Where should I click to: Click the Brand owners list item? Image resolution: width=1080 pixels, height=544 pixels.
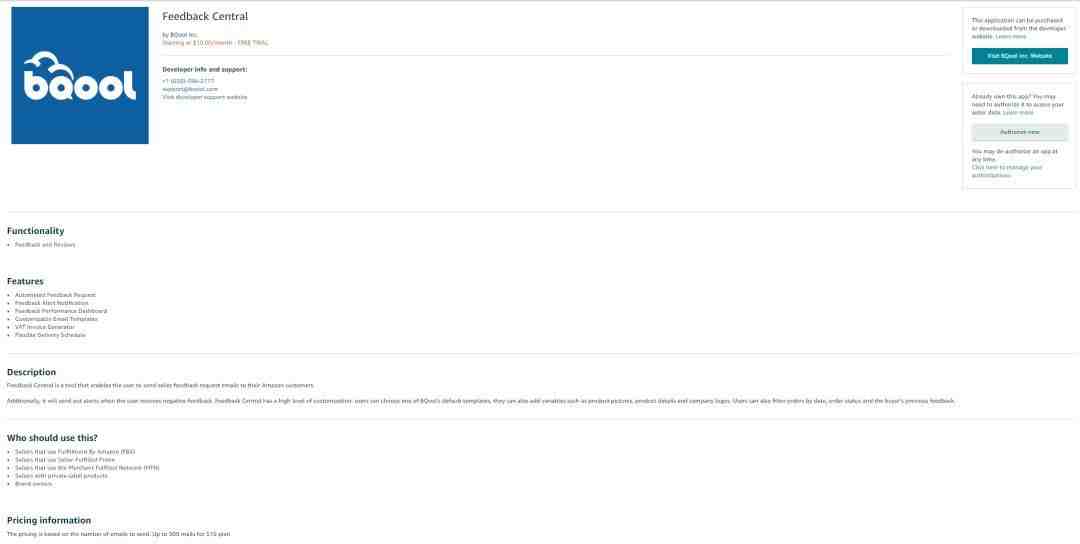click(x=34, y=483)
